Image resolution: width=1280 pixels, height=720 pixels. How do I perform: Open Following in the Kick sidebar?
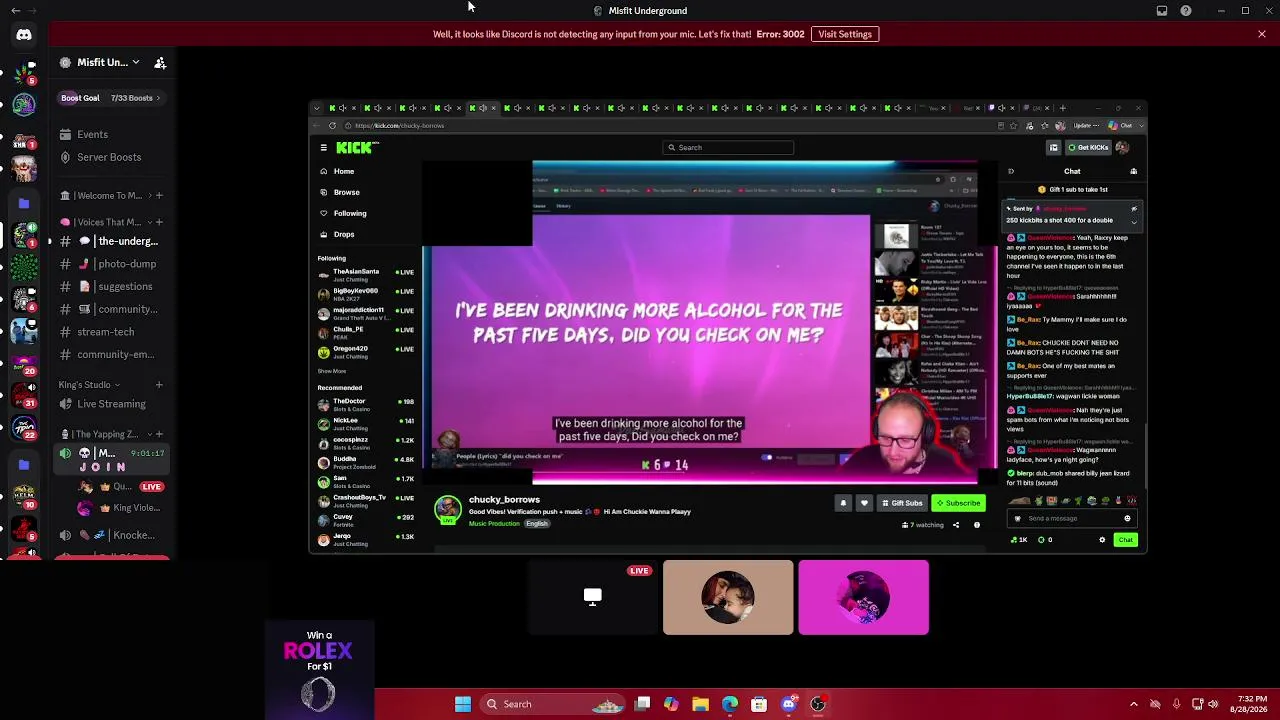click(342, 213)
